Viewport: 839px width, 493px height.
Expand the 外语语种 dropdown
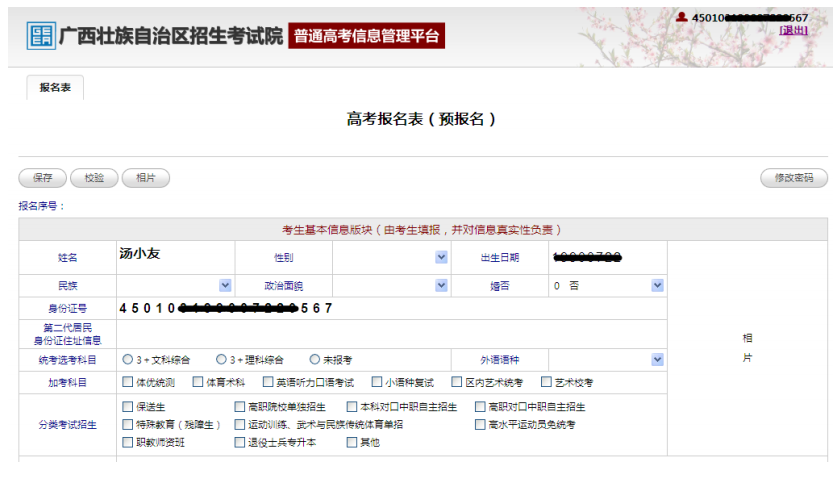[x=657, y=359]
